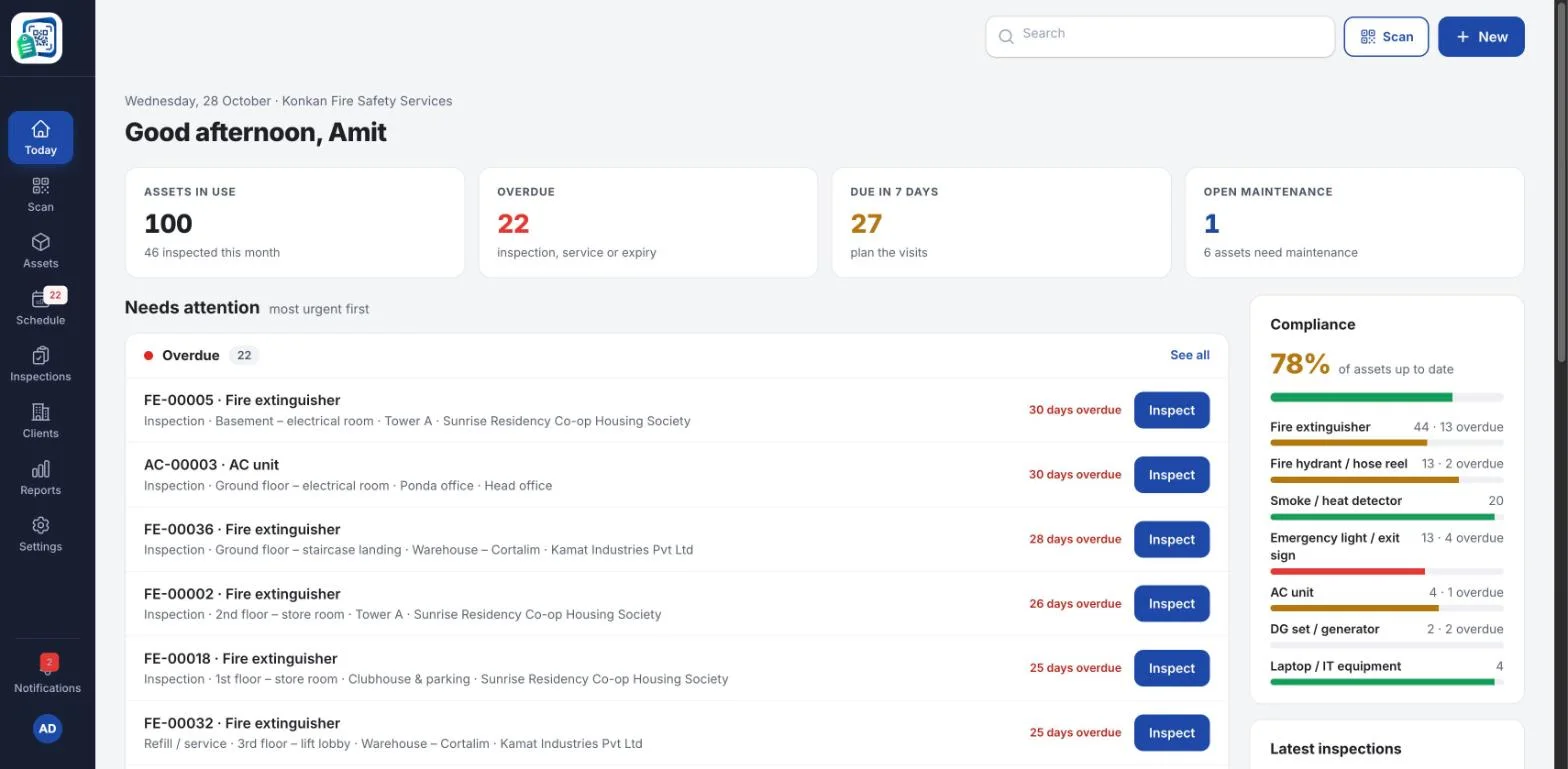Go to the Assets section
The width and height of the screenshot is (1568, 769).
[x=41, y=251]
